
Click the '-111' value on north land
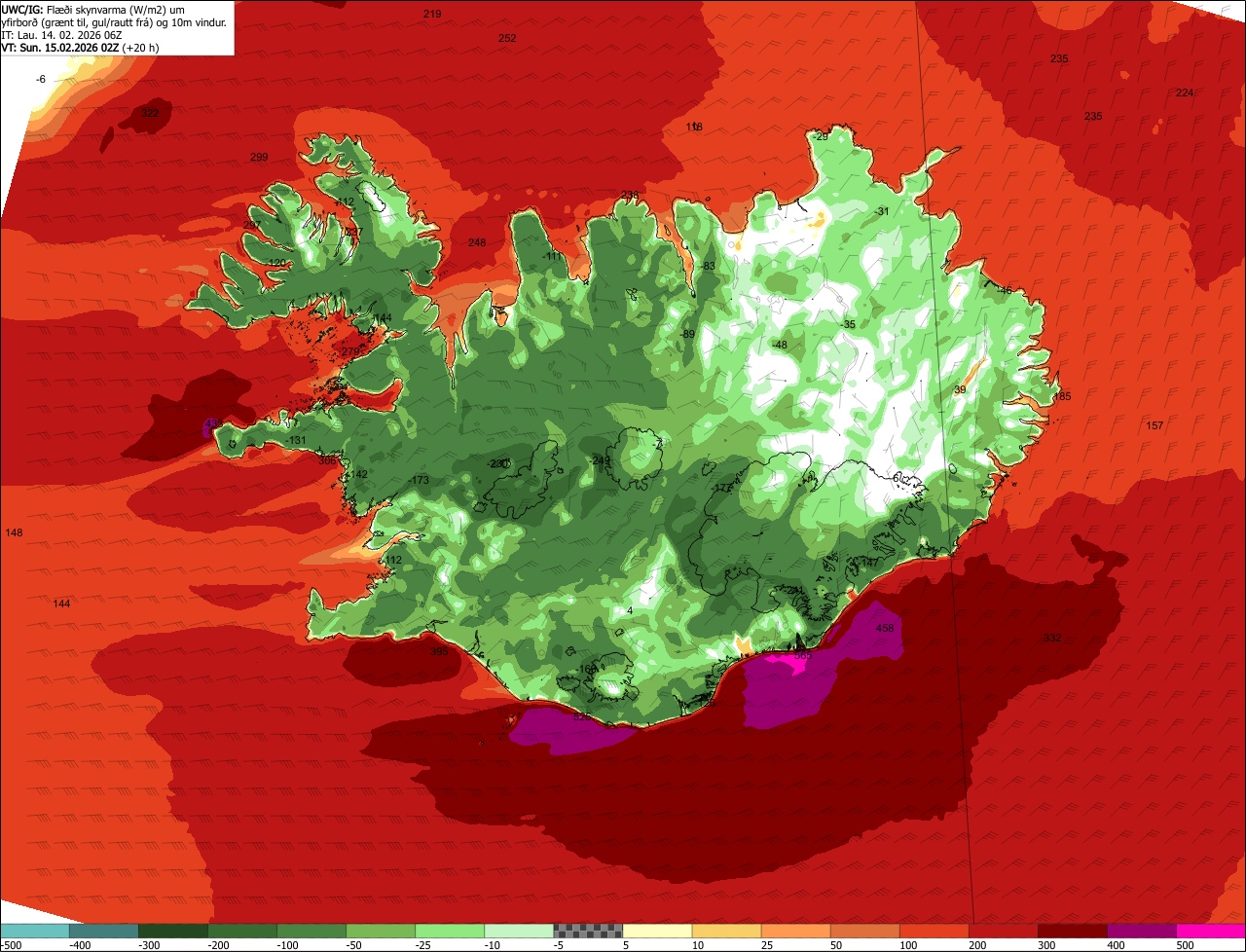coord(553,257)
